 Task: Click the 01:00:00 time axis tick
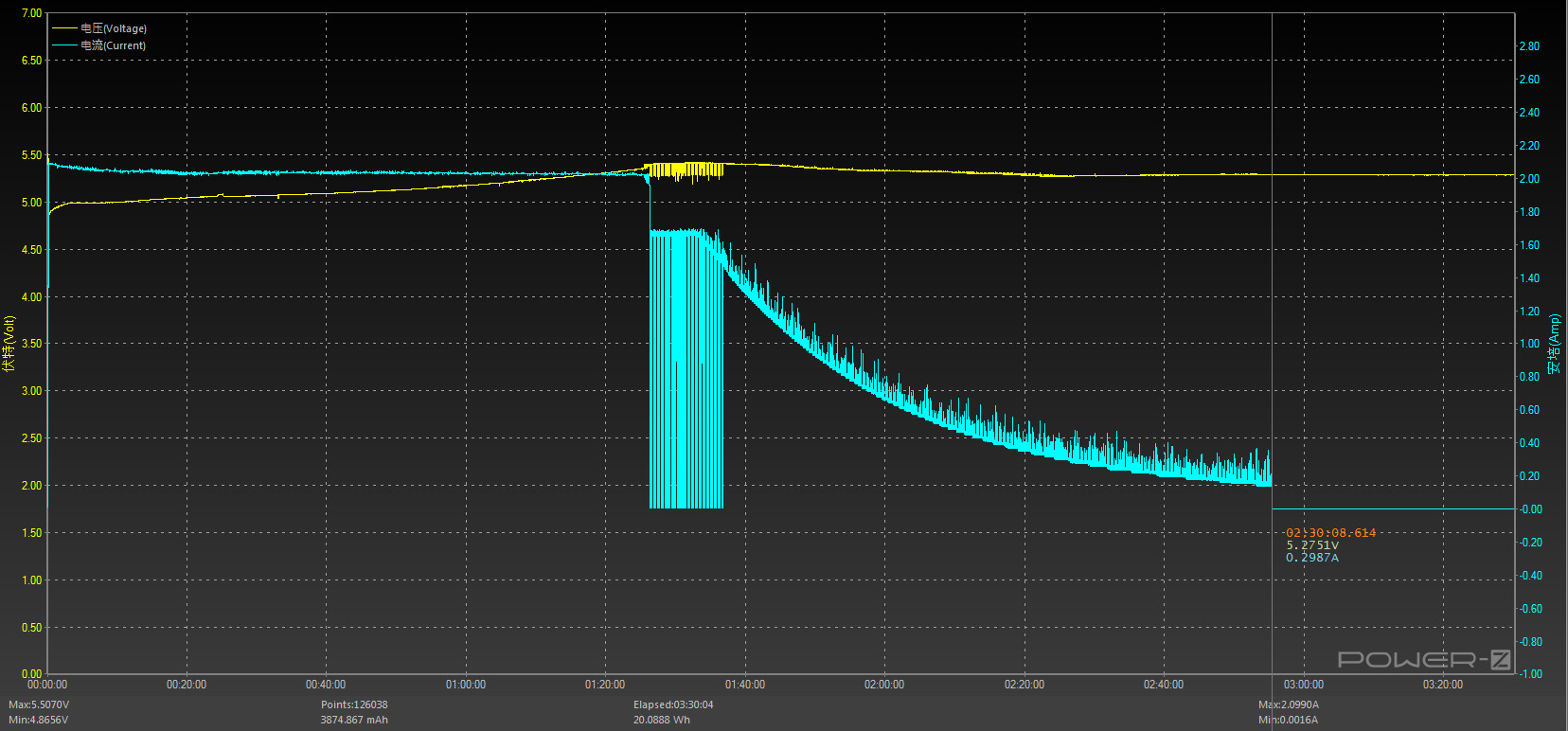pos(466,685)
